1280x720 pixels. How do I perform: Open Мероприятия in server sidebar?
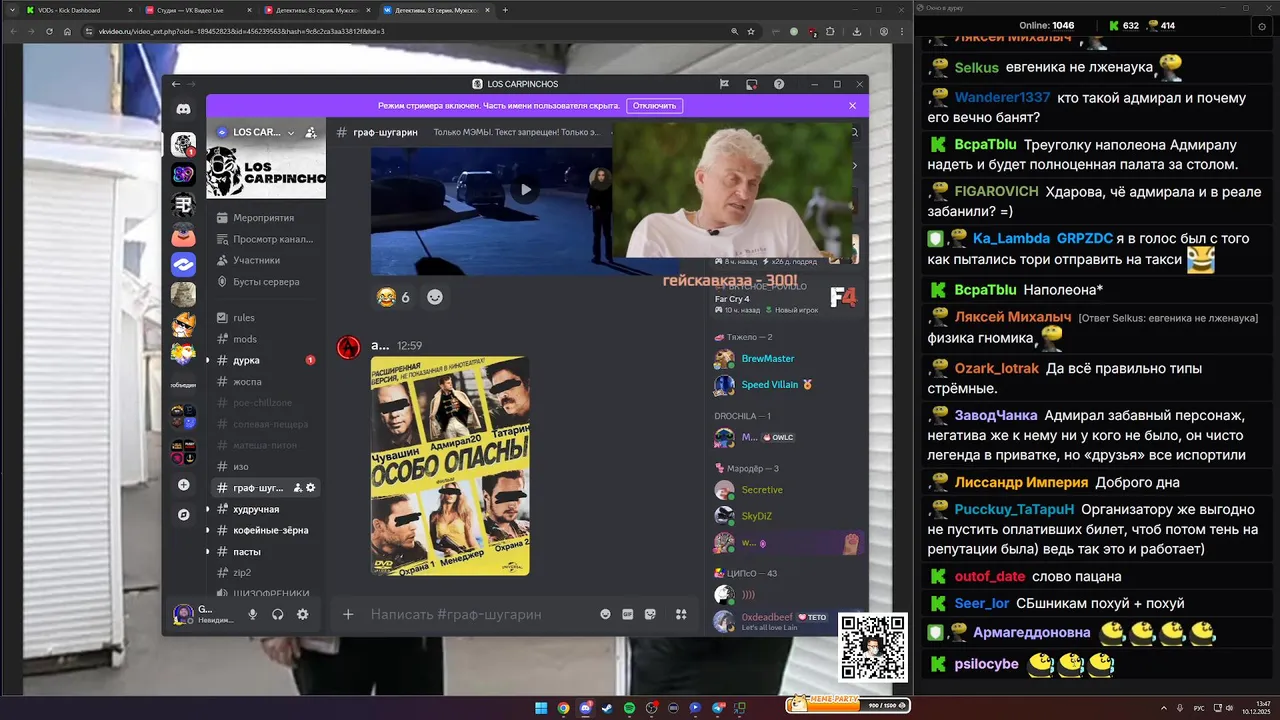click(x=265, y=217)
